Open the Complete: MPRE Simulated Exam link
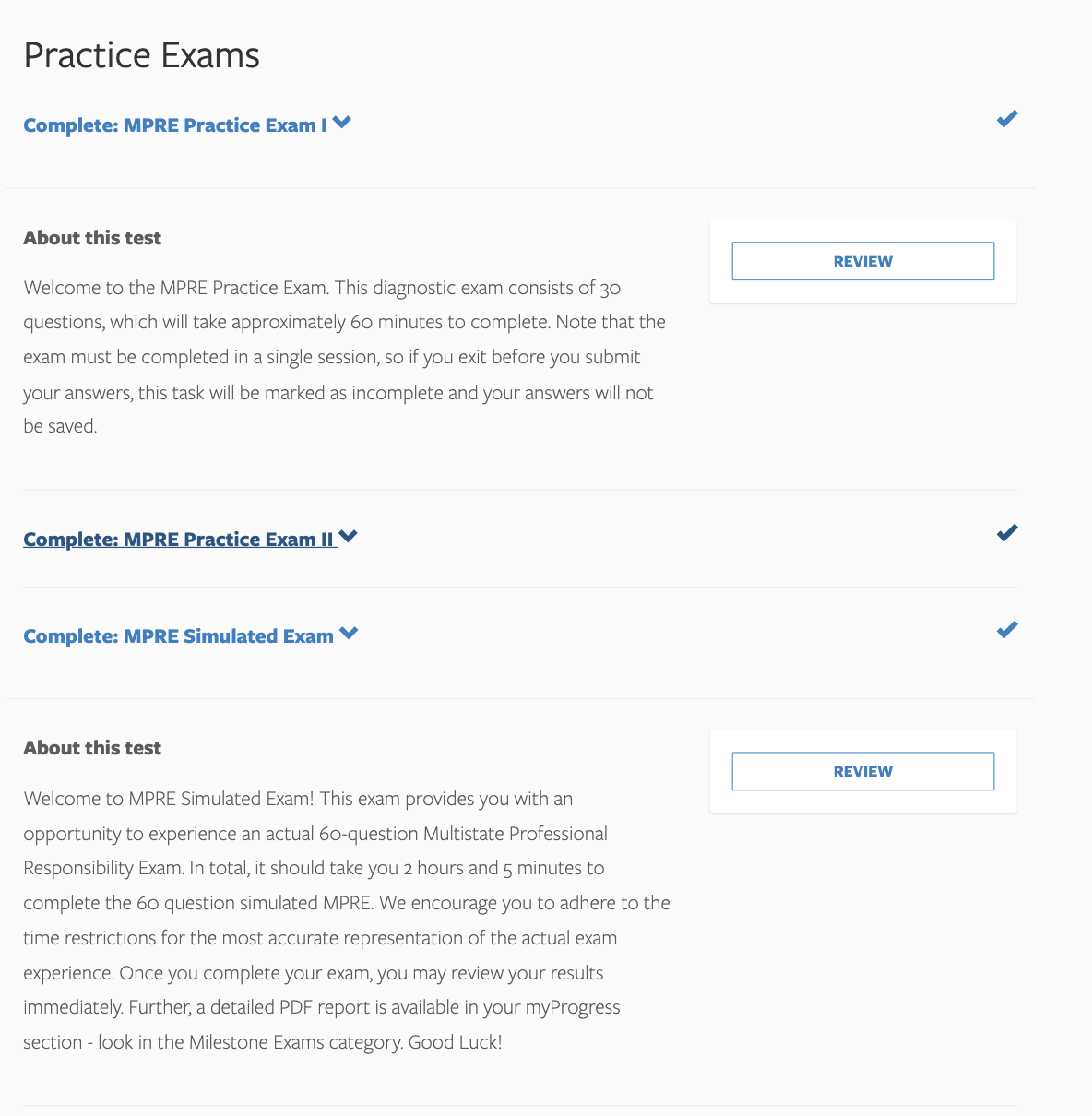The height and width of the screenshot is (1116, 1092). click(179, 636)
